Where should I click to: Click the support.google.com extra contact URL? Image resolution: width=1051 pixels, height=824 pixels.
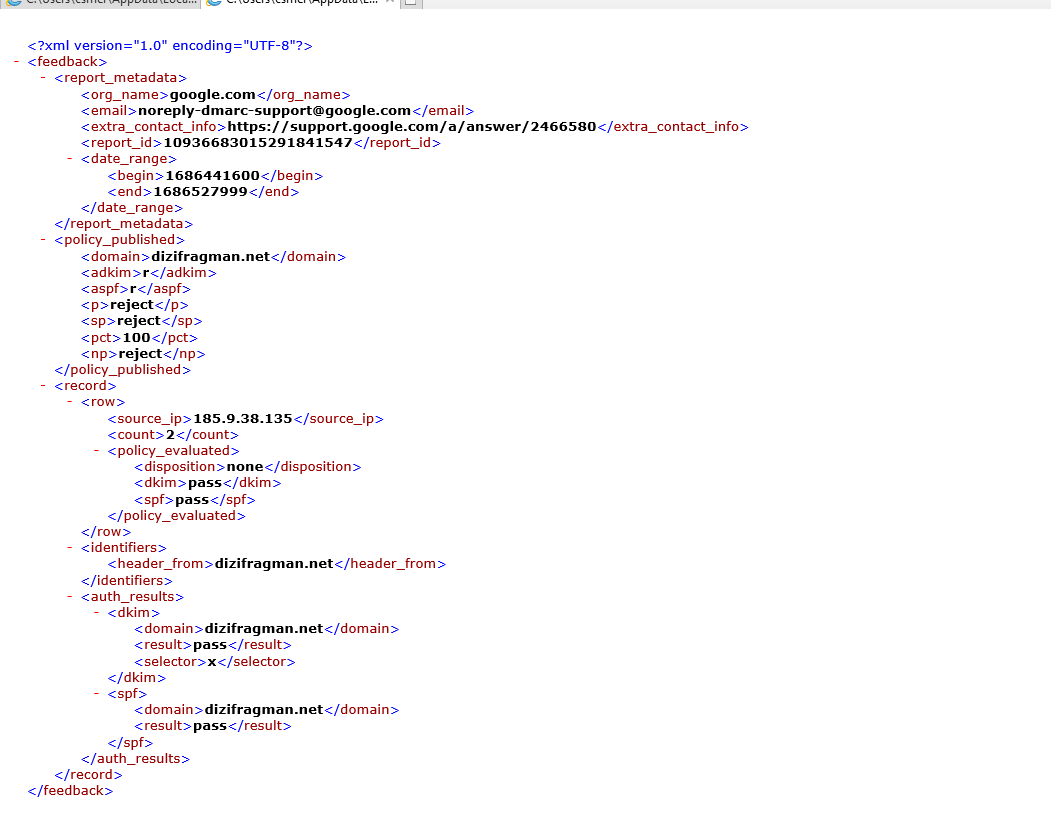click(x=412, y=127)
